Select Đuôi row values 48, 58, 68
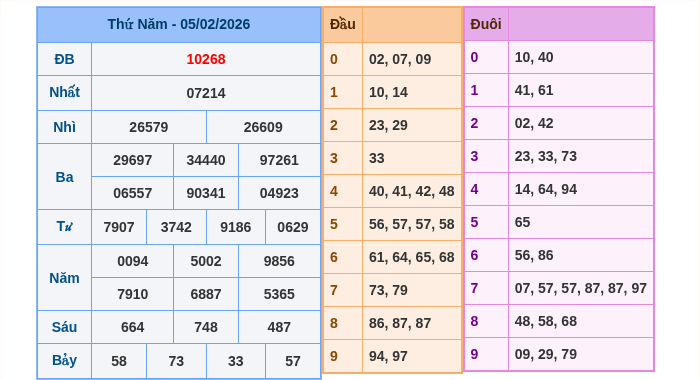This screenshot has width=700, height=380. [546, 322]
